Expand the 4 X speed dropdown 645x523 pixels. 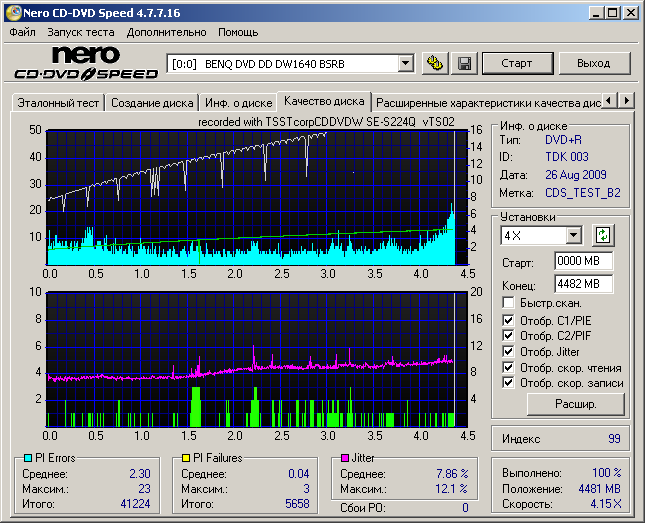(573, 235)
